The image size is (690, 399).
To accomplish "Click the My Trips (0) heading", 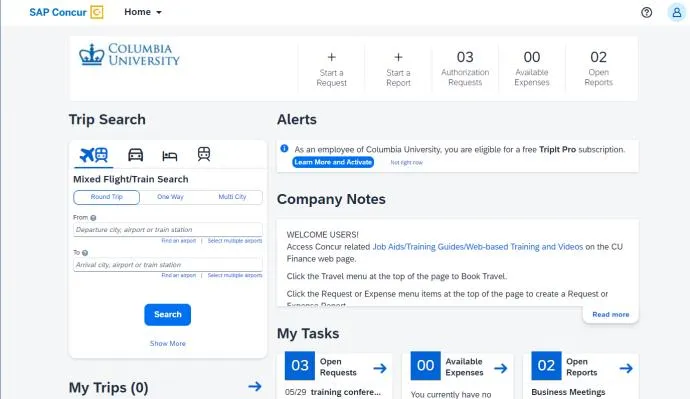I will (108, 388).
